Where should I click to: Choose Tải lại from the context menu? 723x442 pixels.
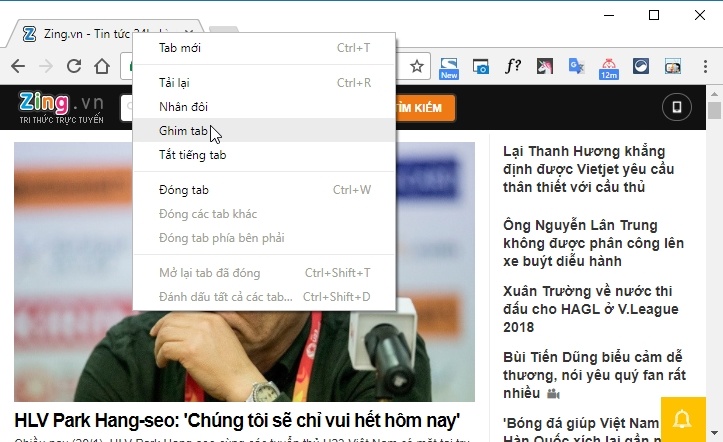click(x=264, y=83)
